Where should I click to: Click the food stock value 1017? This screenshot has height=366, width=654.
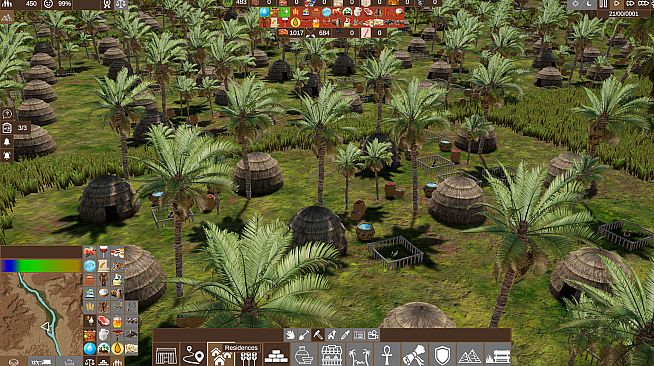296,33
